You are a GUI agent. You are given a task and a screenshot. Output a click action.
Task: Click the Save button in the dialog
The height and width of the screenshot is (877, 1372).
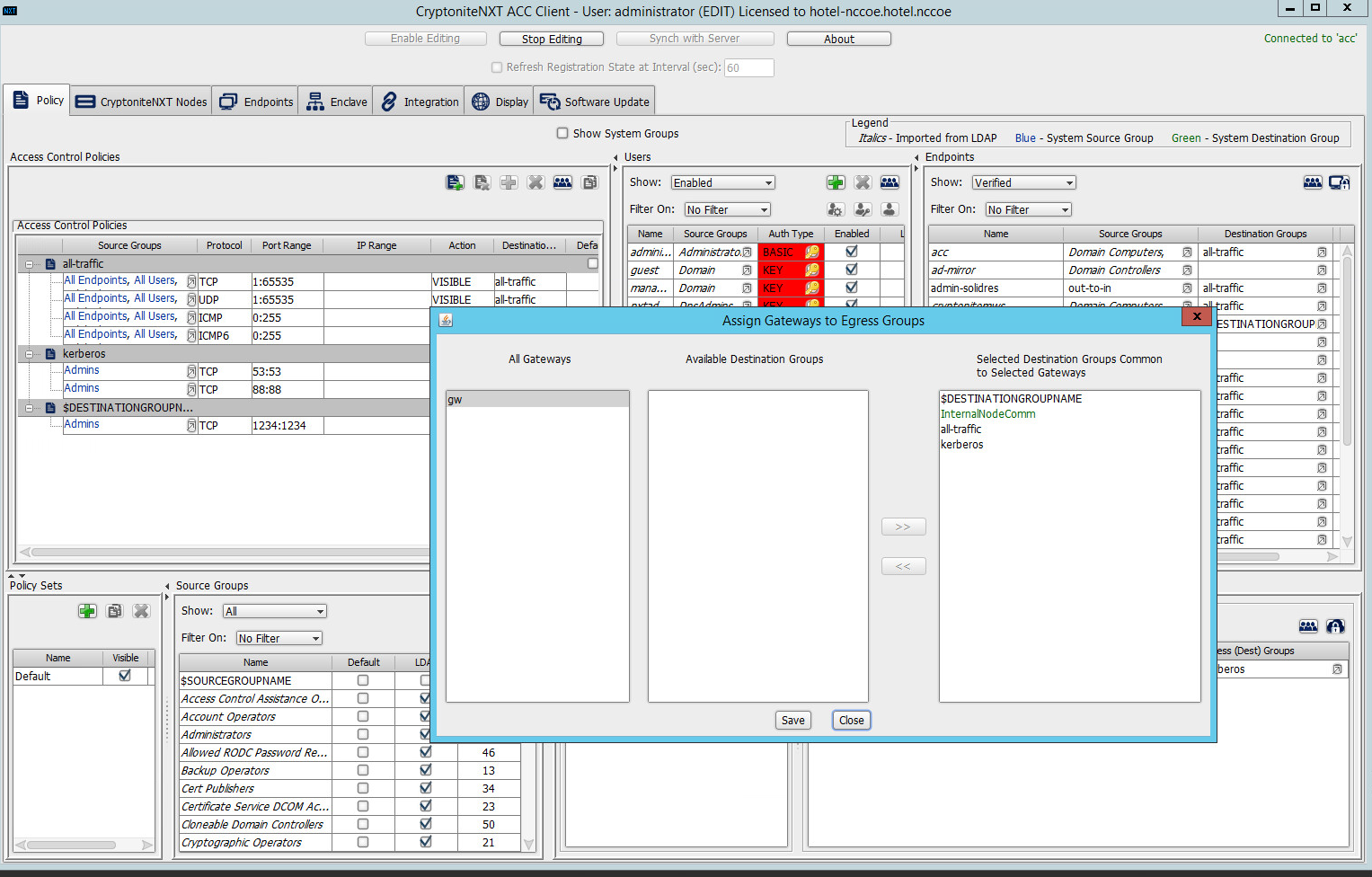[792, 720]
